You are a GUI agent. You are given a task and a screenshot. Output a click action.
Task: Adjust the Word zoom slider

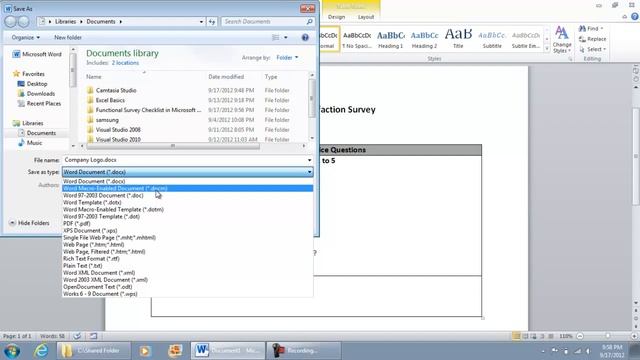pos(607,336)
